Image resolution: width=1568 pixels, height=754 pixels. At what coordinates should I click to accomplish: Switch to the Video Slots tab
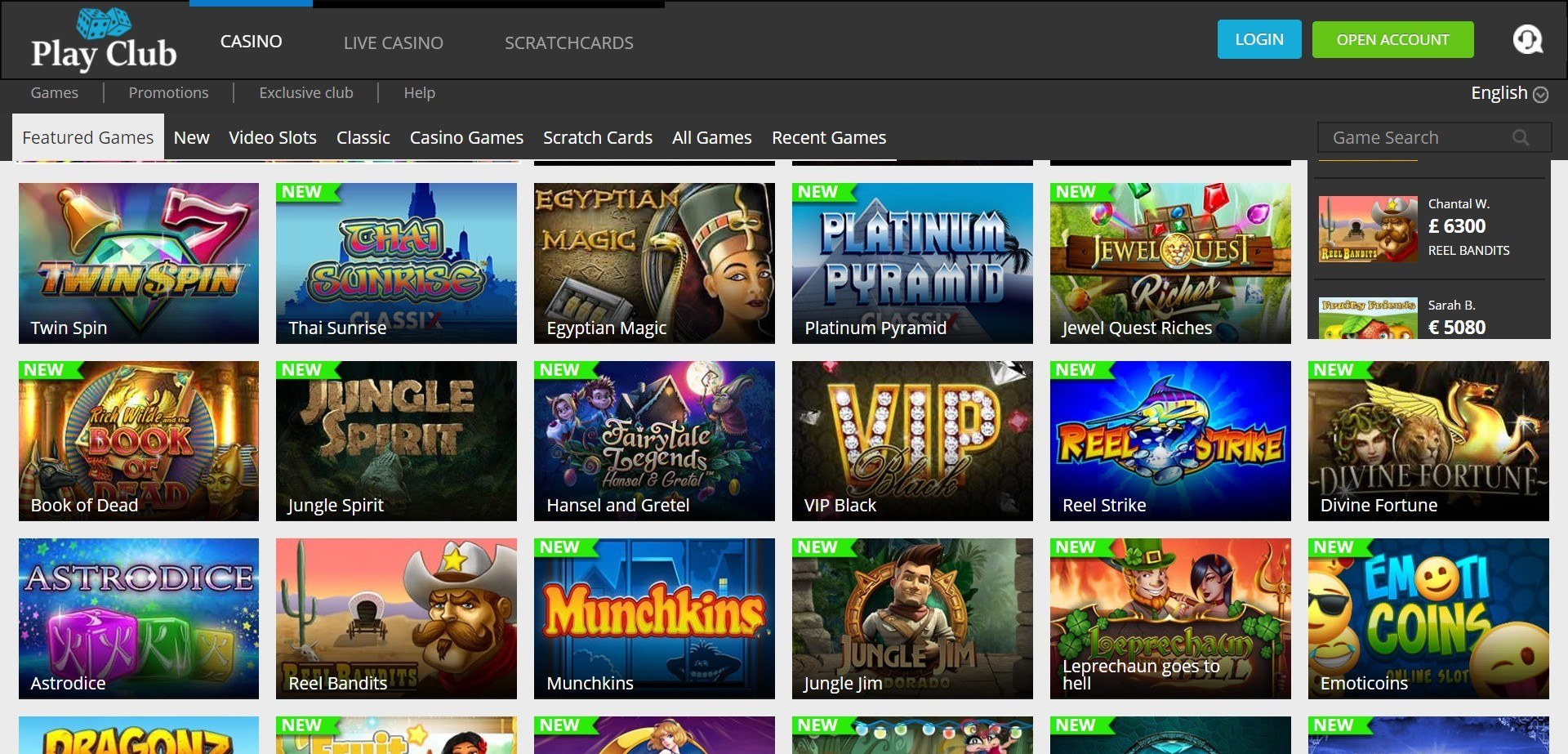click(273, 137)
